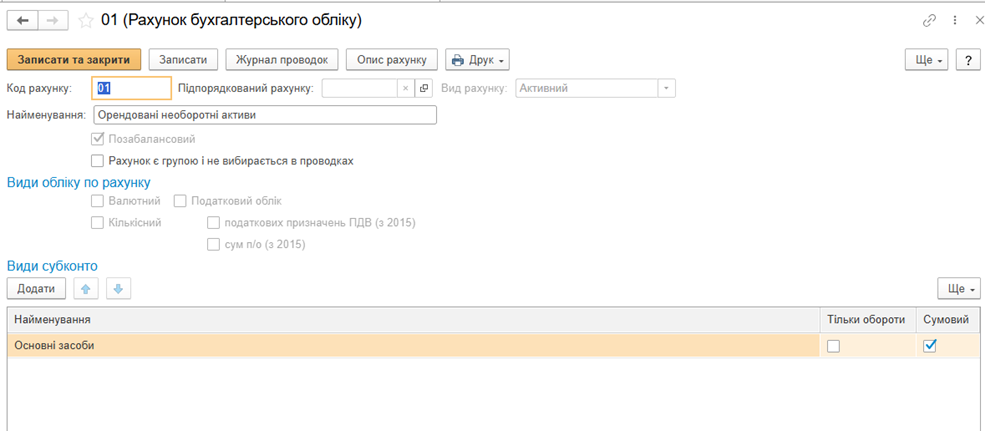Open Журнал проводок
This screenshot has width=985, height=431.
282,60
